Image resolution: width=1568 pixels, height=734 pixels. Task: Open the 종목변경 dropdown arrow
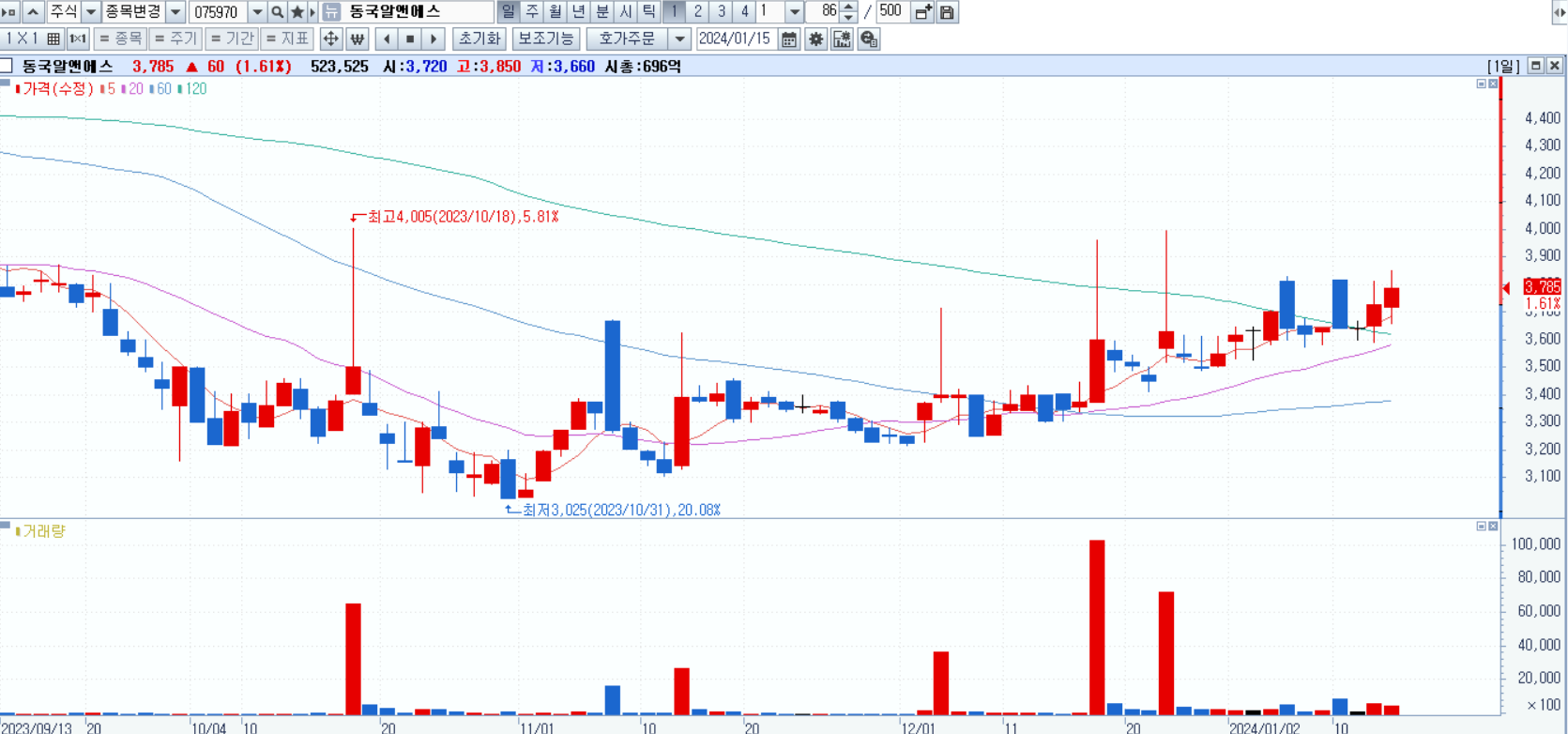[x=175, y=12]
